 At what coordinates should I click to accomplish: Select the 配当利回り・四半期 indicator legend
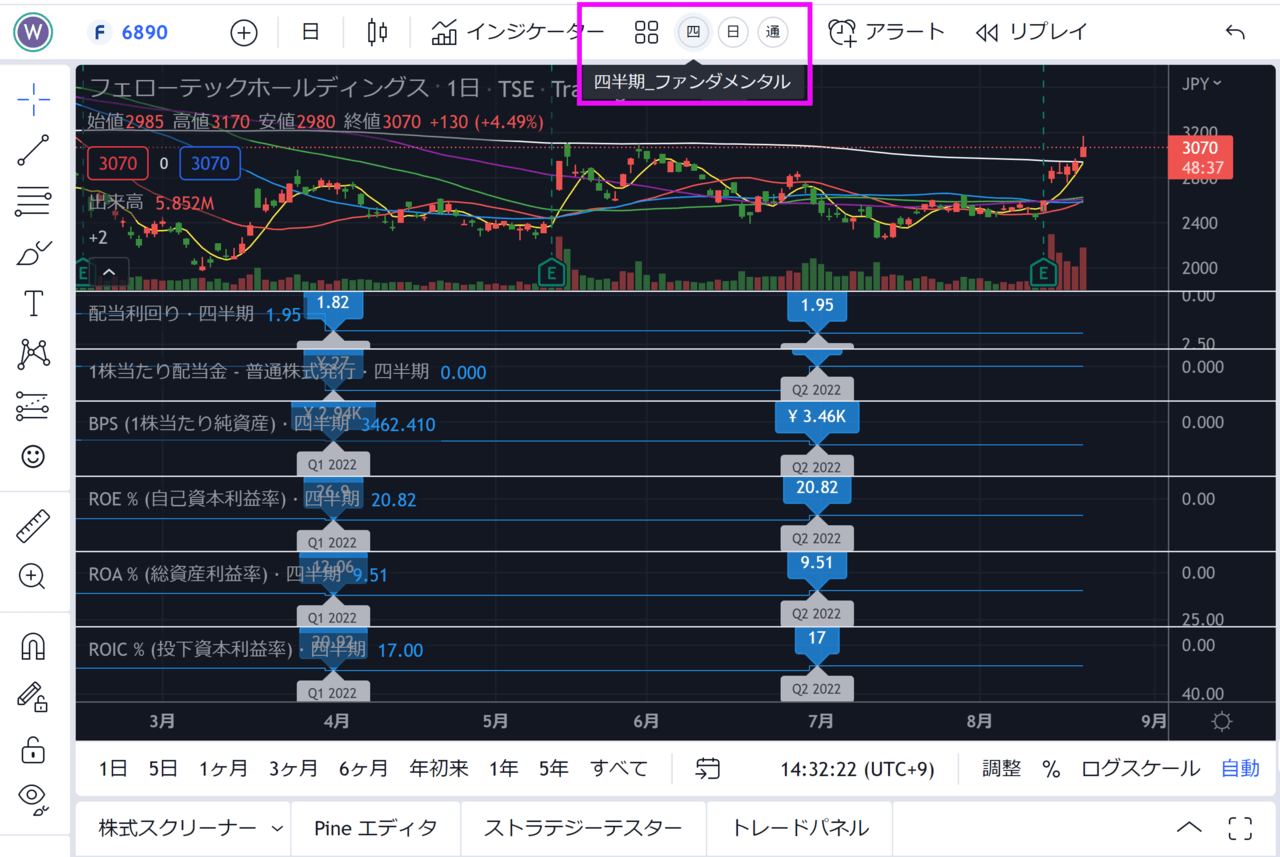tap(171, 313)
